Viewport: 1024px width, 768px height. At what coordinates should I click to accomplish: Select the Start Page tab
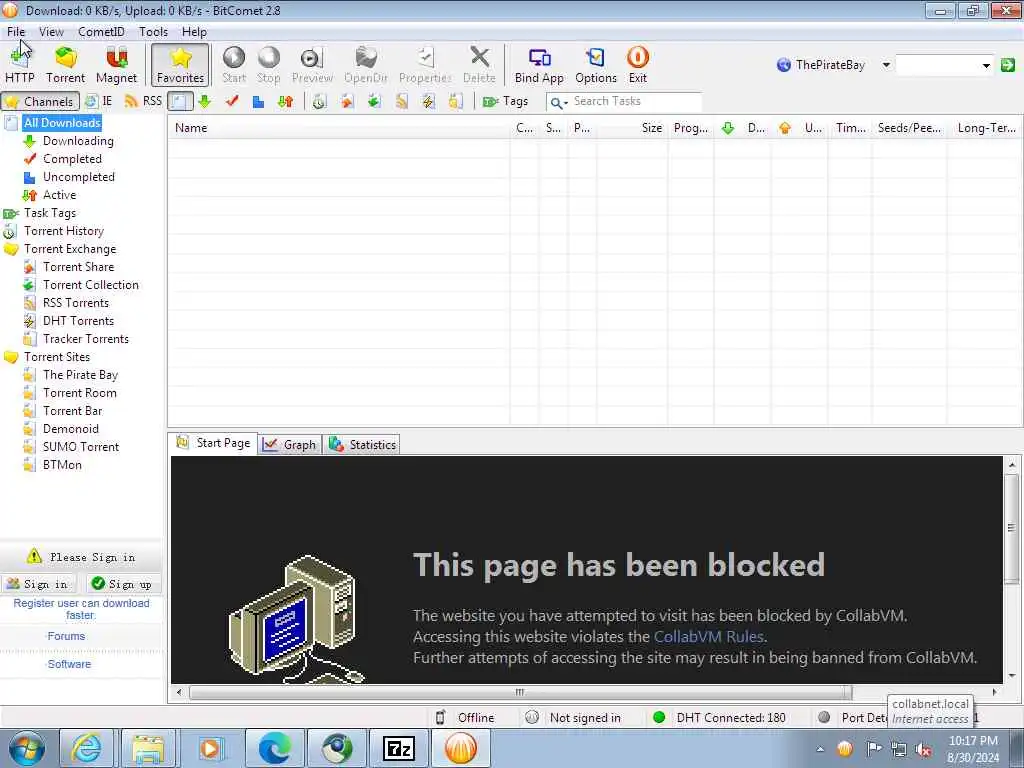tap(213, 443)
